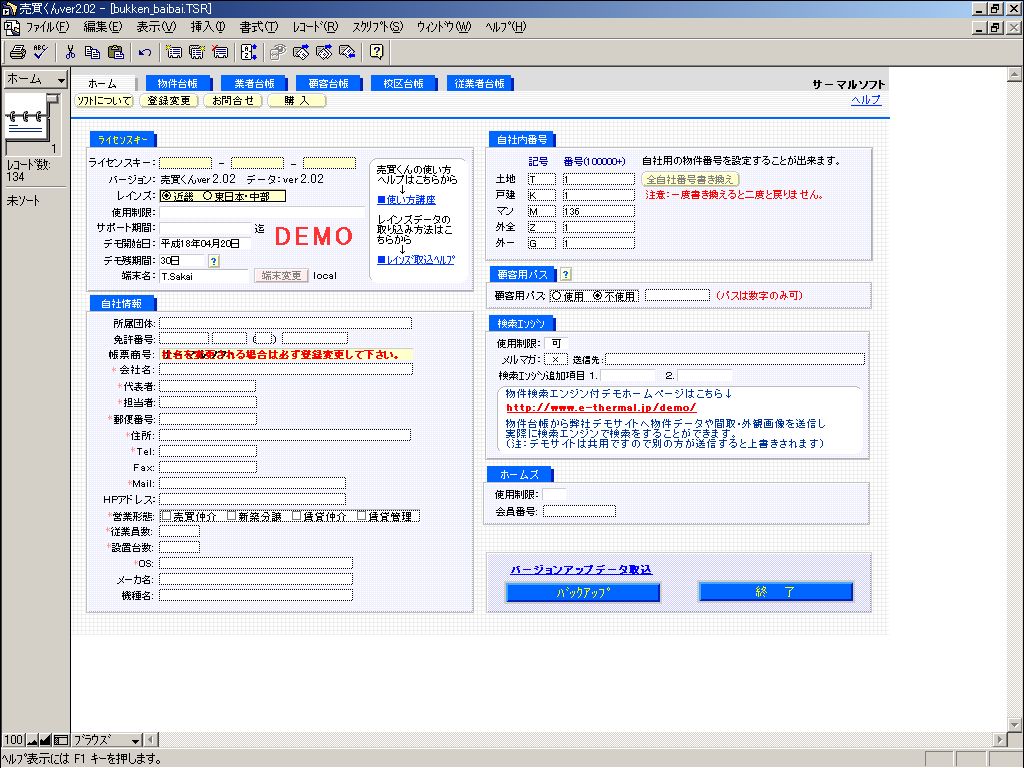Click the 会社名 input field
The width and height of the screenshot is (1024, 768).
pos(285,369)
